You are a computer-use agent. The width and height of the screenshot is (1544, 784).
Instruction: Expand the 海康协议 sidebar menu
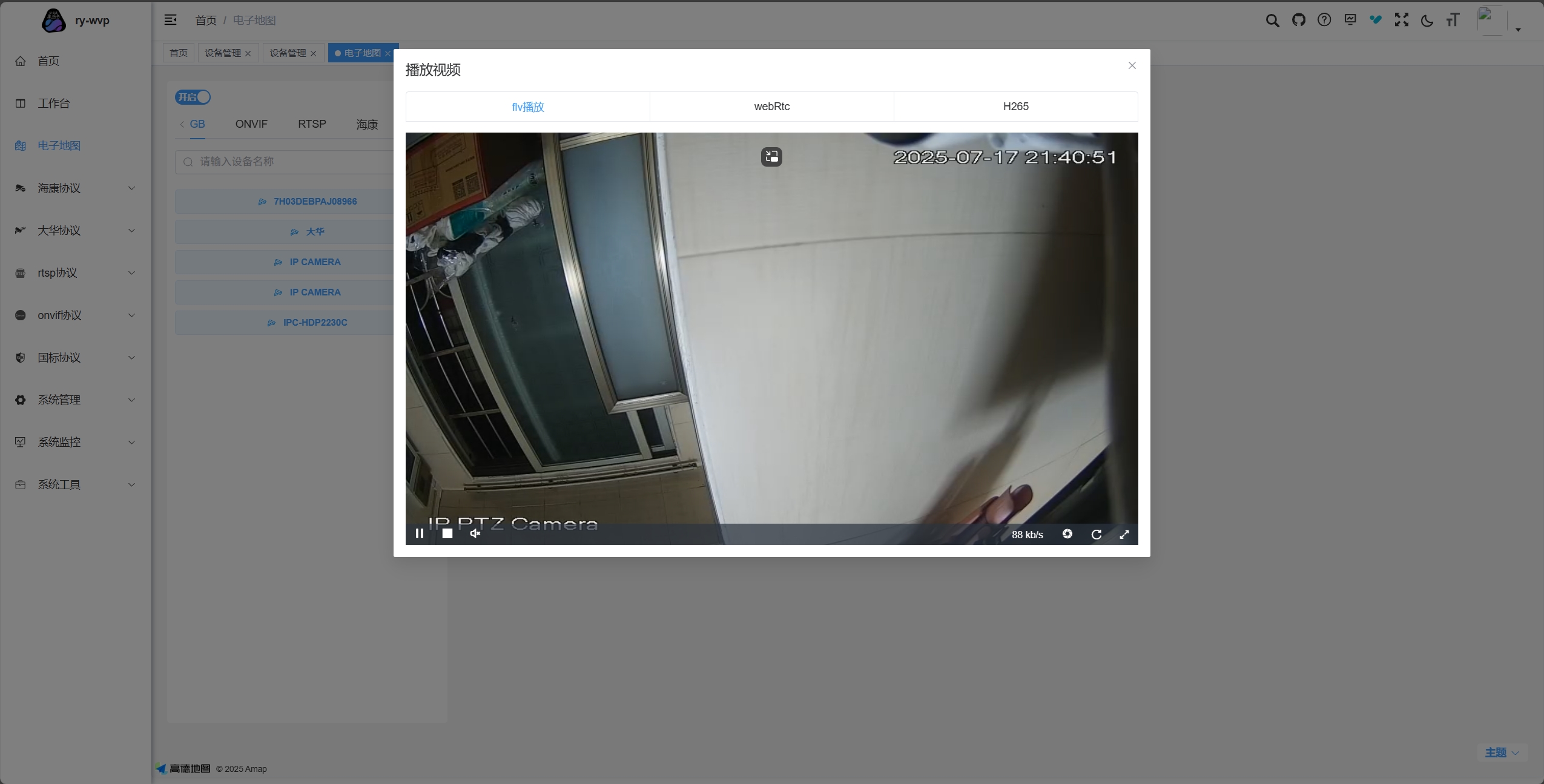[75, 188]
